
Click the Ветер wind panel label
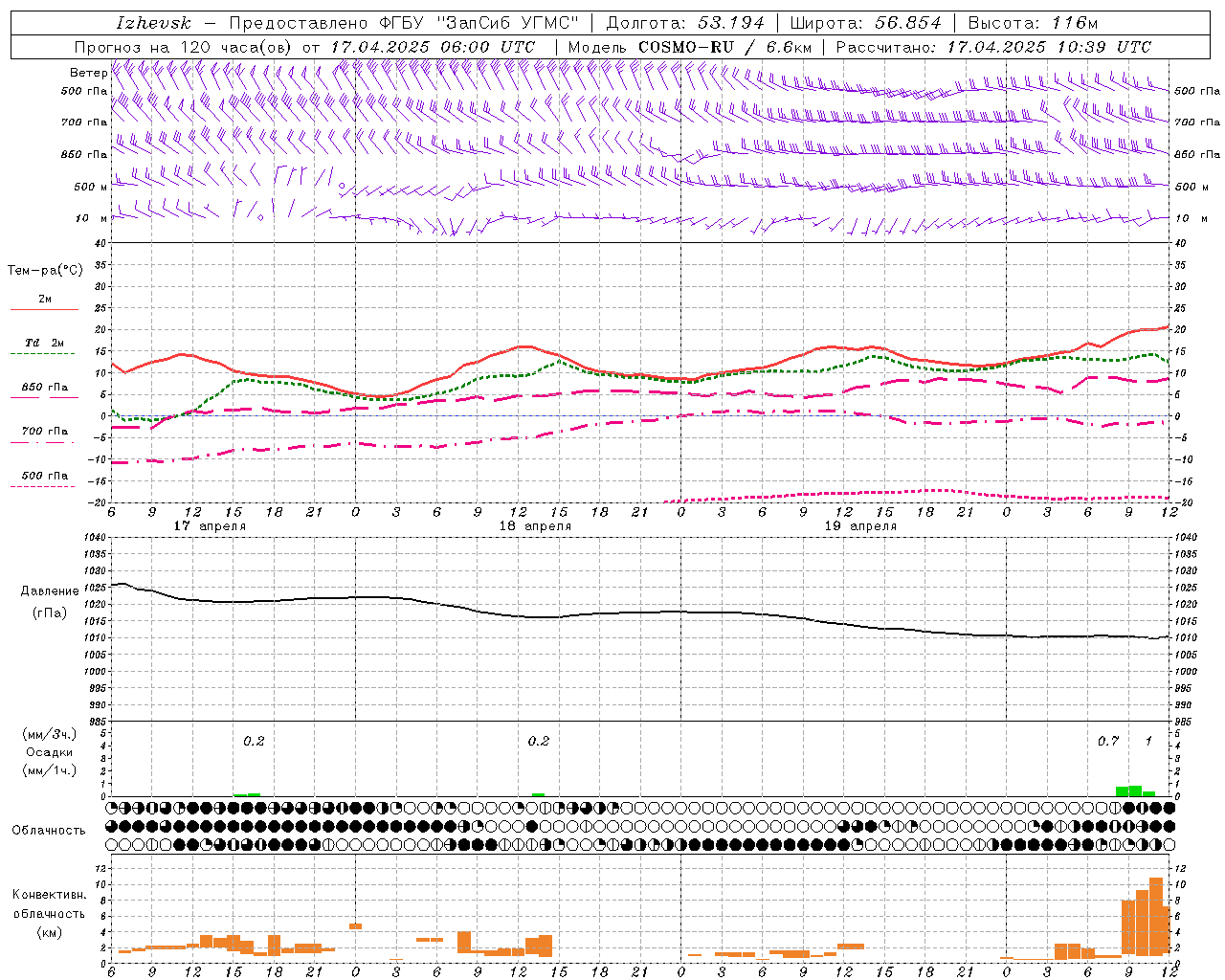(x=88, y=73)
